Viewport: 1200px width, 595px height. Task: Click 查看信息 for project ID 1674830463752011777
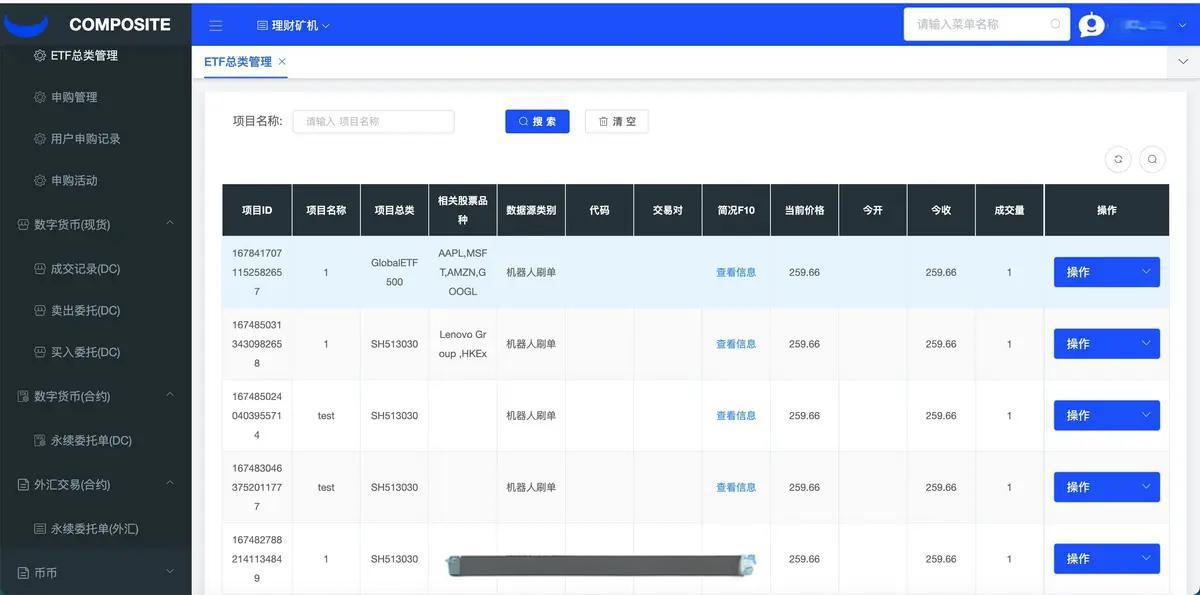736,488
